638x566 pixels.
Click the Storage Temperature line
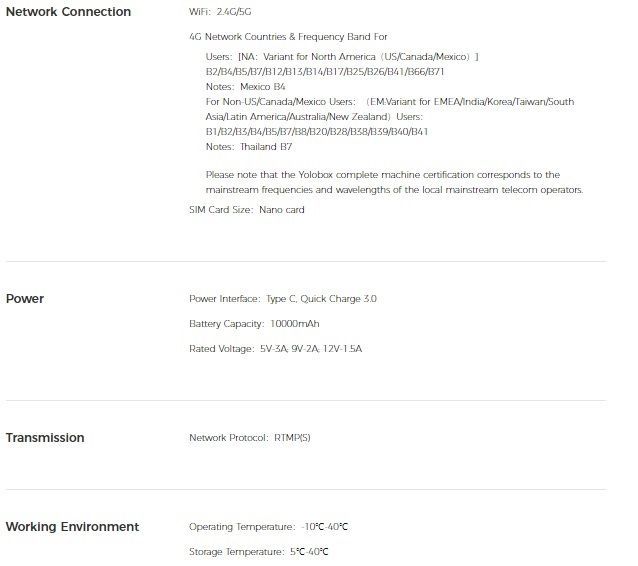pos(258,552)
